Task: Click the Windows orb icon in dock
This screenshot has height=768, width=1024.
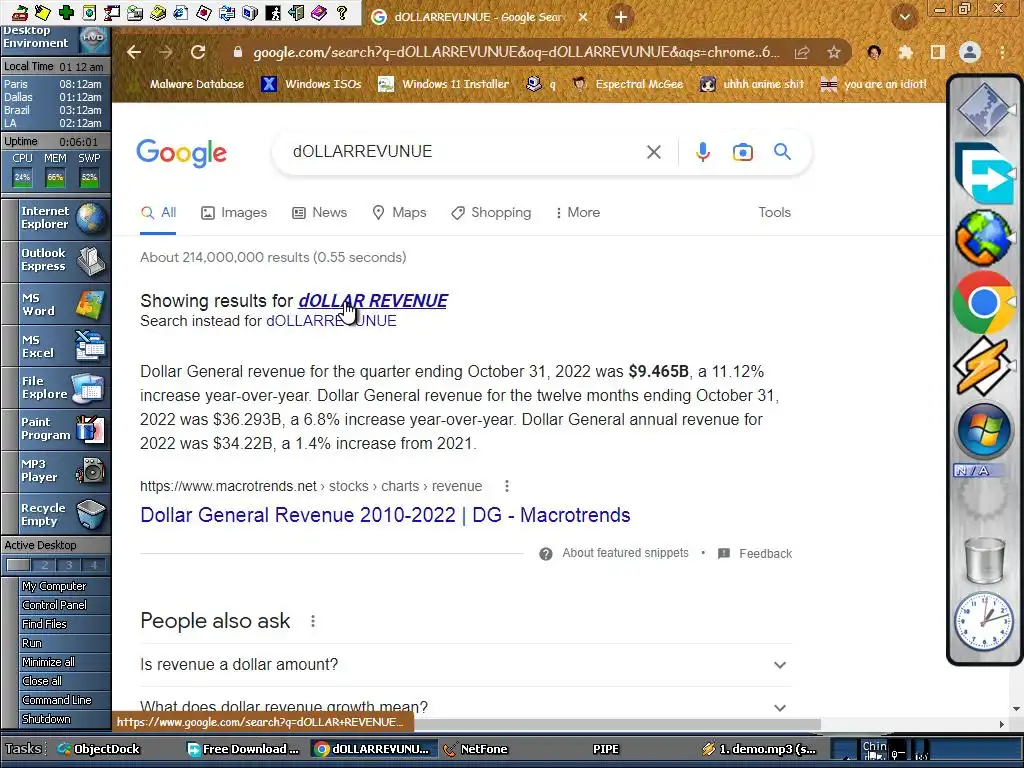Action: (x=984, y=432)
